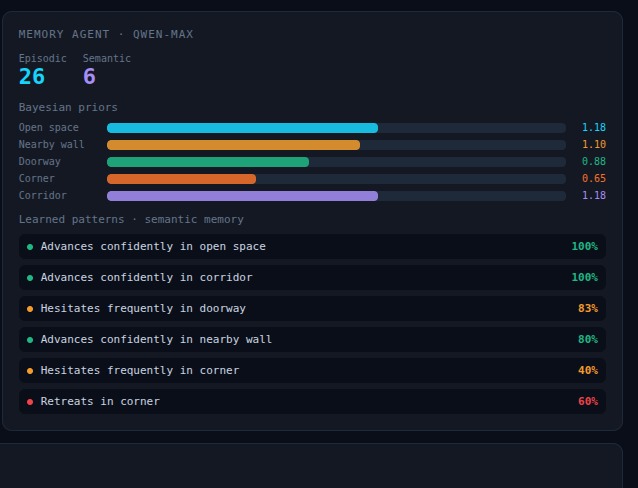The height and width of the screenshot is (488, 638).
Task: Click the Episodic label
Action: click(42, 59)
